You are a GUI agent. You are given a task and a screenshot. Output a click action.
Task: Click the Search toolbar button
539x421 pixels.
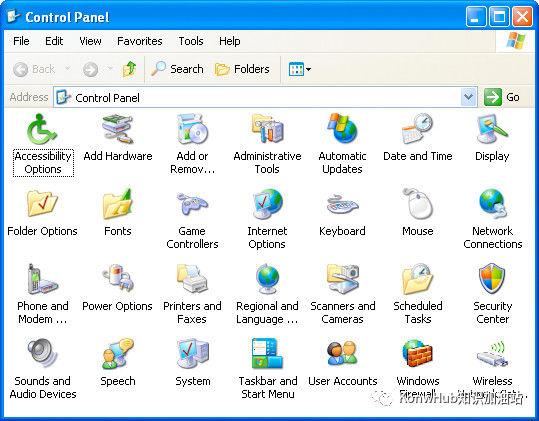click(177, 69)
